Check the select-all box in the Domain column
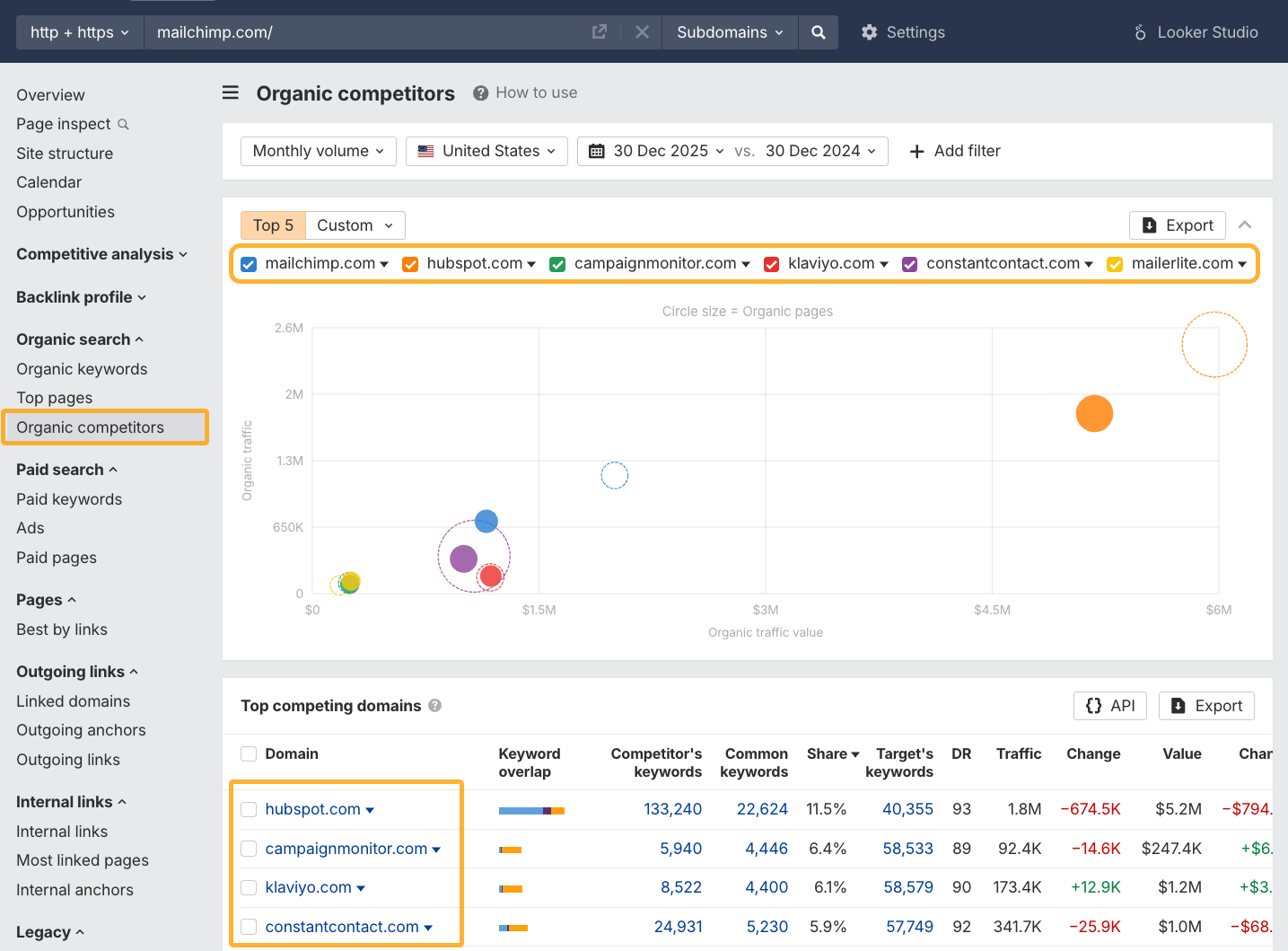 248,753
